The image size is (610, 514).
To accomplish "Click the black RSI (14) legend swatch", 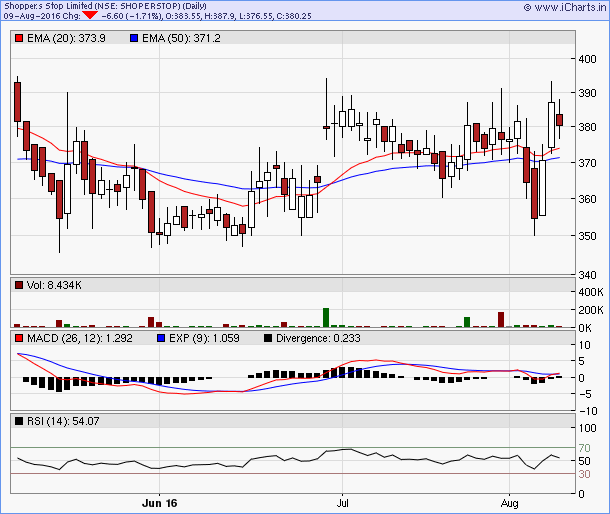I will [x=19, y=421].
